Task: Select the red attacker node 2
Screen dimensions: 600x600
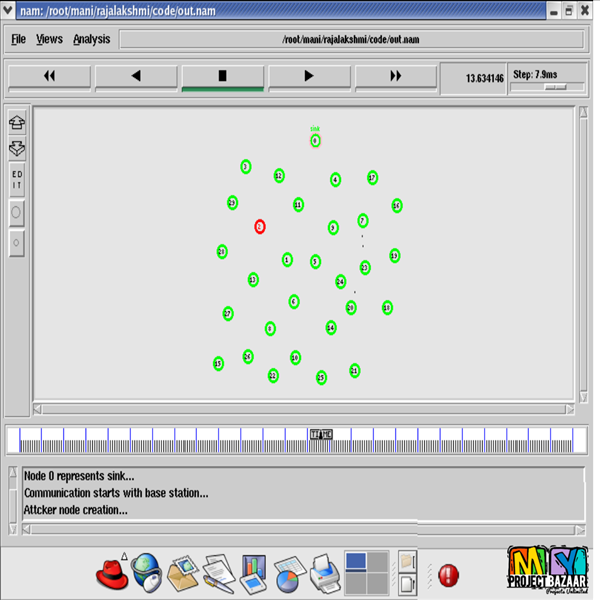Action: point(260,227)
